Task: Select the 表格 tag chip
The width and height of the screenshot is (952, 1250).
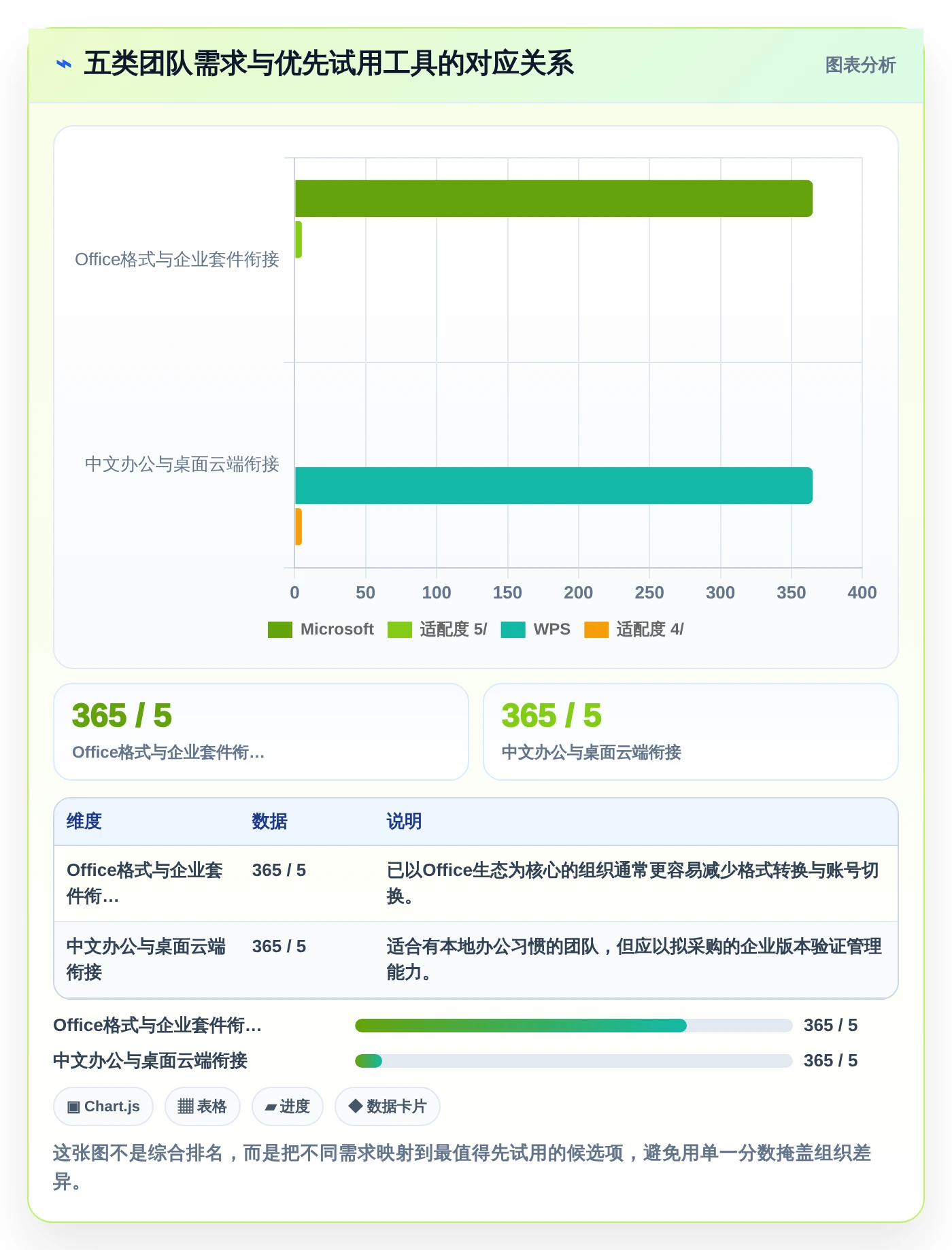Action: 203,1107
